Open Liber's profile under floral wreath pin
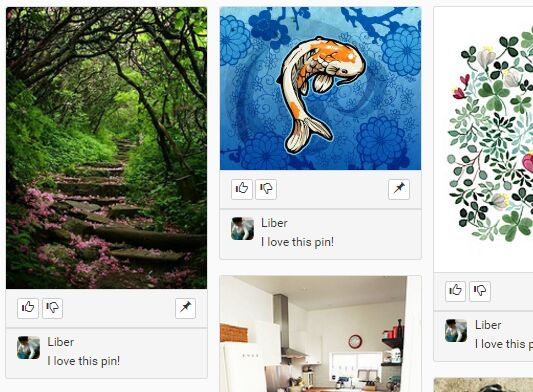This screenshot has width=533, height=392. (x=488, y=325)
